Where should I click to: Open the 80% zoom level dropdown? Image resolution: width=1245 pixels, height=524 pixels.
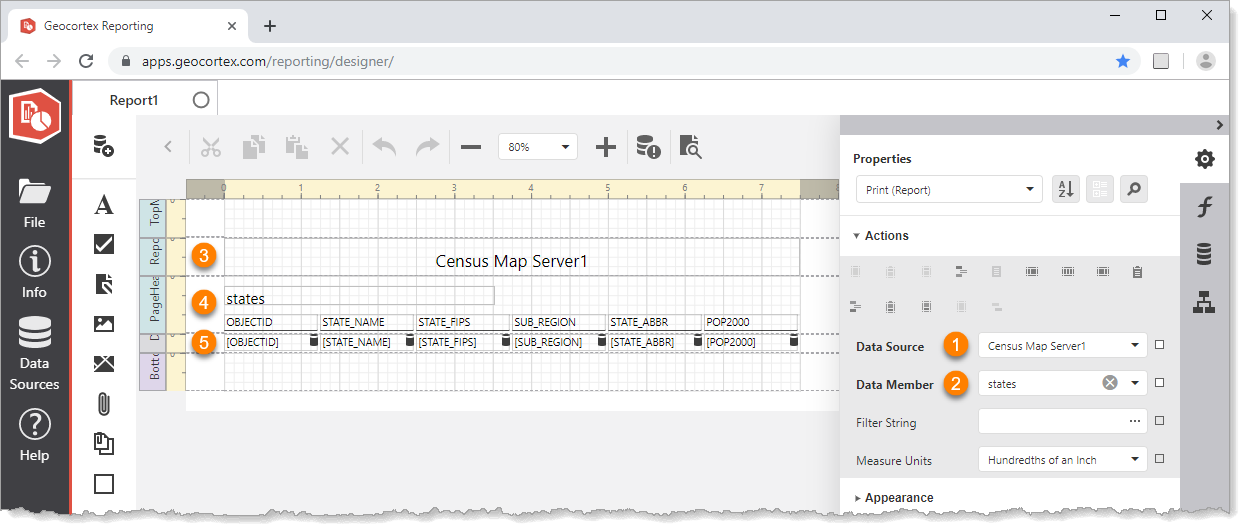538,146
